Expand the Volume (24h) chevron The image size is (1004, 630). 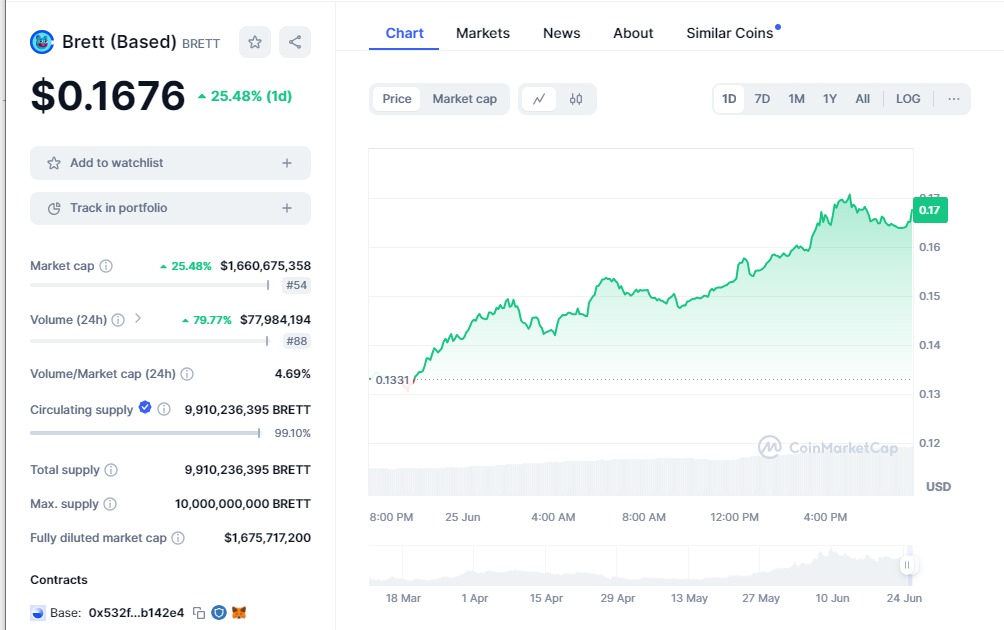[138, 319]
